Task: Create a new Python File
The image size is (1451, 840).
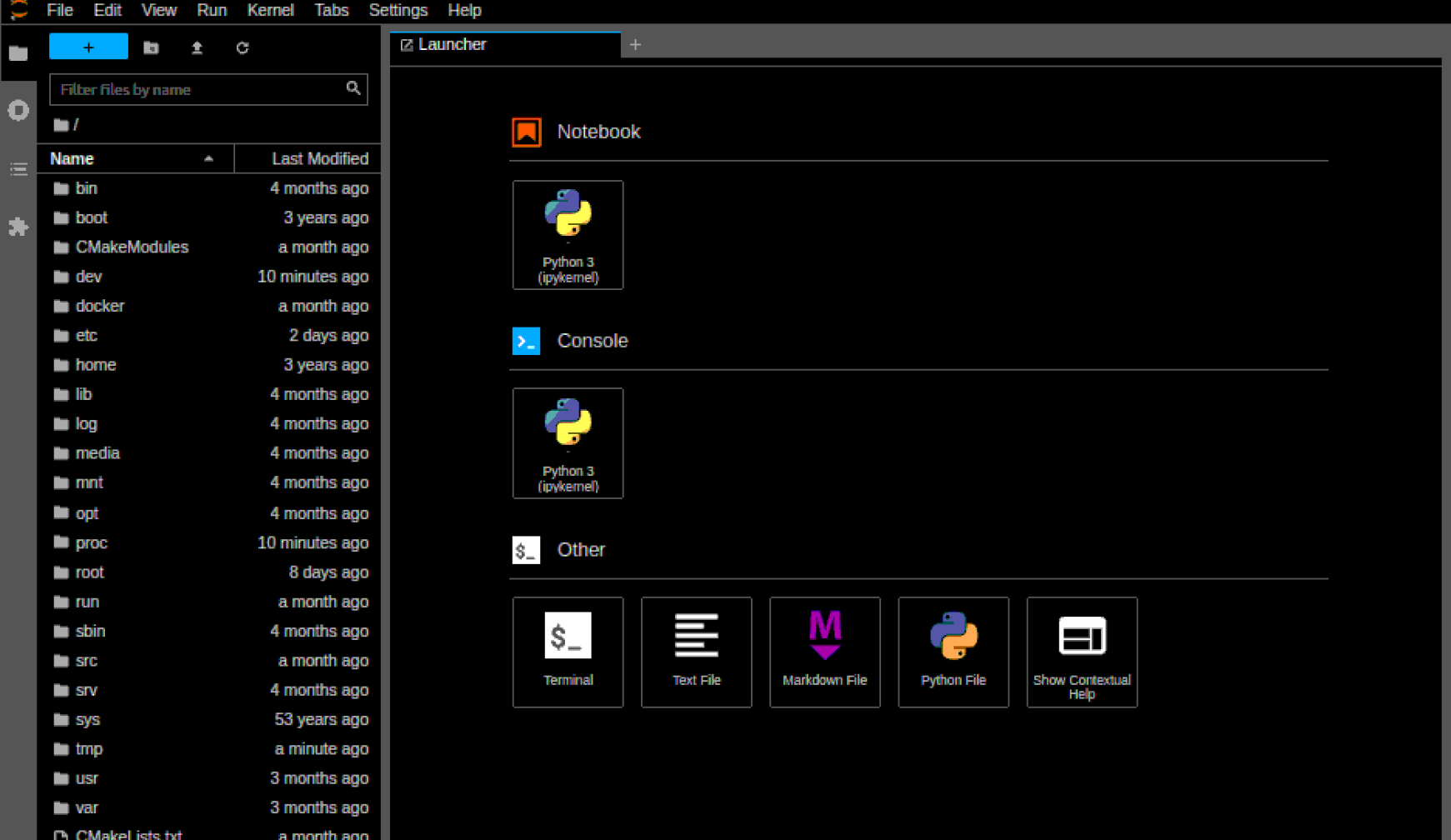Action: [x=953, y=652]
